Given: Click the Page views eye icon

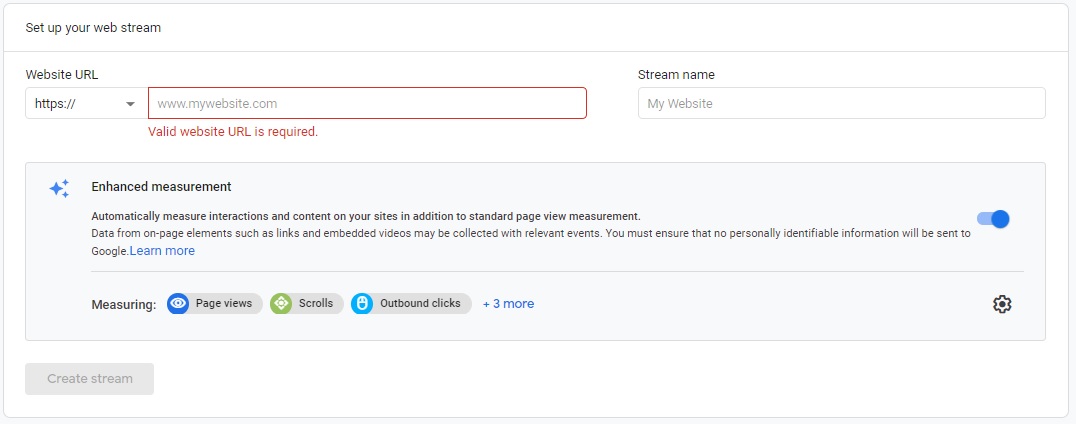Looking at the screenshot, I should [178, 304].
